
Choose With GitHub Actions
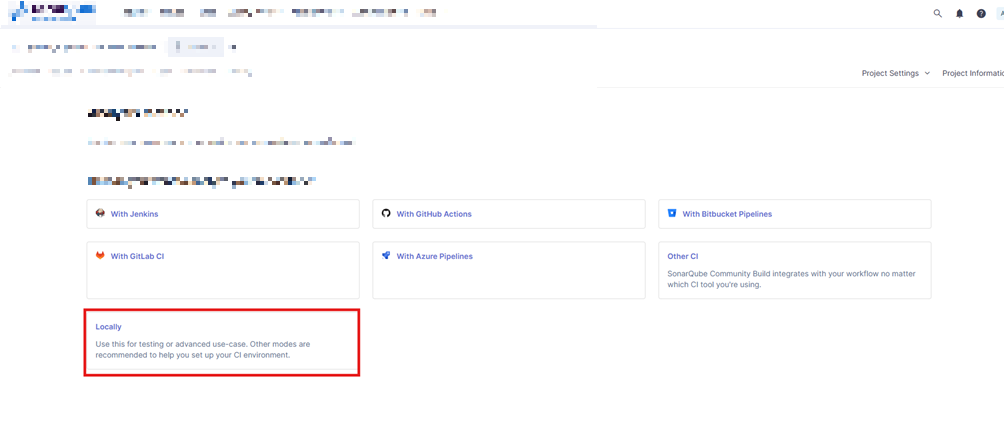[x=434, y=214]
